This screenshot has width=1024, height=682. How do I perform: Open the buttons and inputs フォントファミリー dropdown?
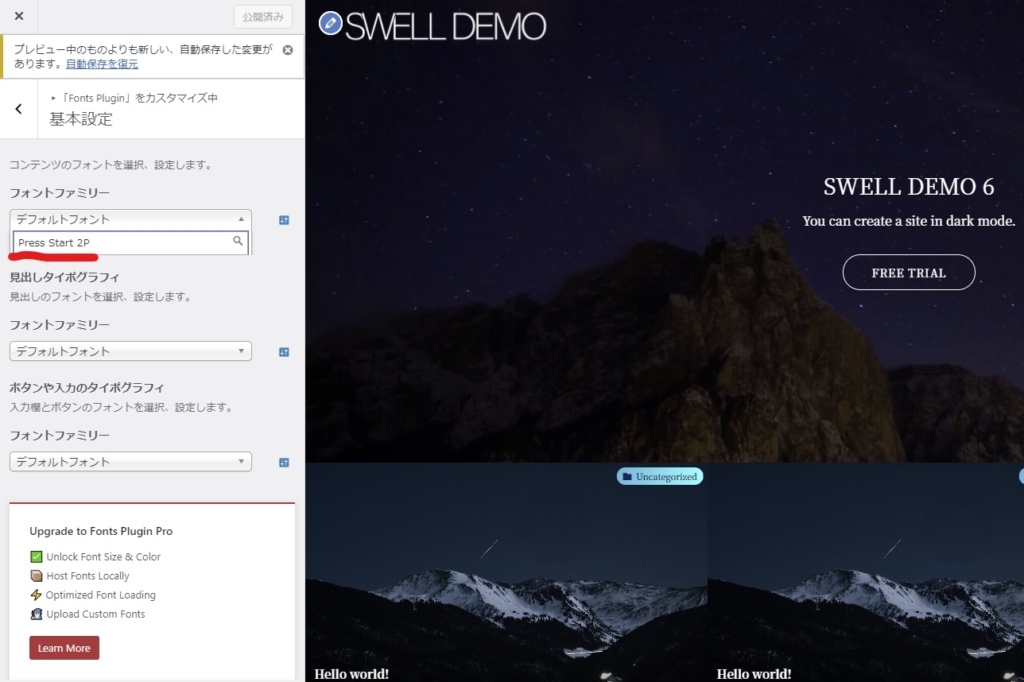[131, 462]
